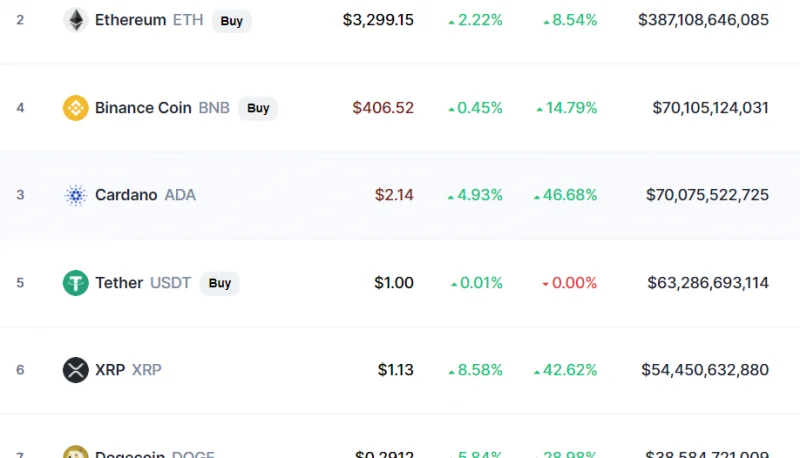This screenshot has height=458, width=800.
Task: Open the Cardano ADA name link
Action: pos(145,195)
